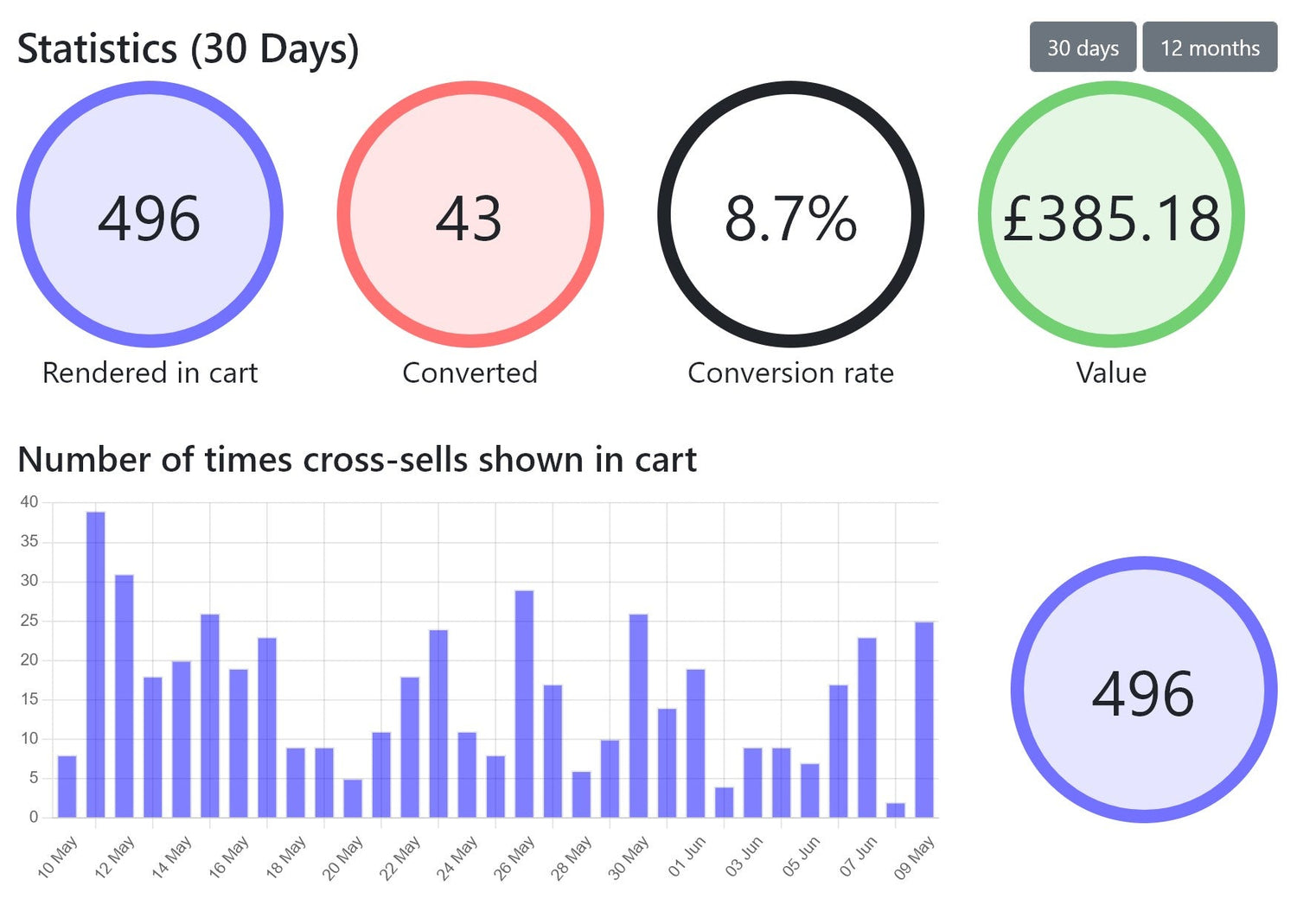Click the "Converted" label text
Screen dimensions: 1297x924
pos(470,373)
